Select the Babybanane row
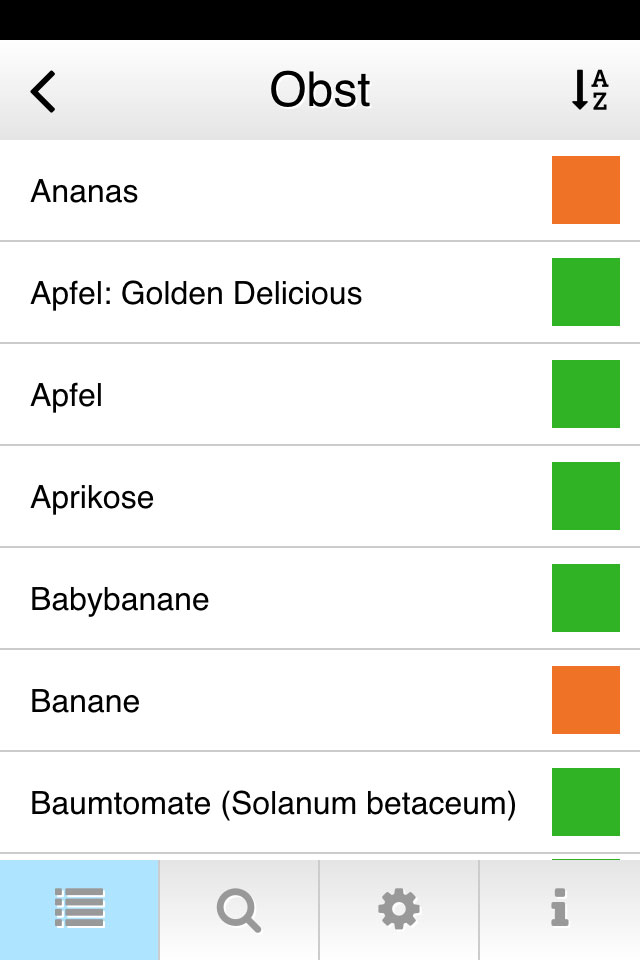640x960 pixels. click(x=320, y=599)
